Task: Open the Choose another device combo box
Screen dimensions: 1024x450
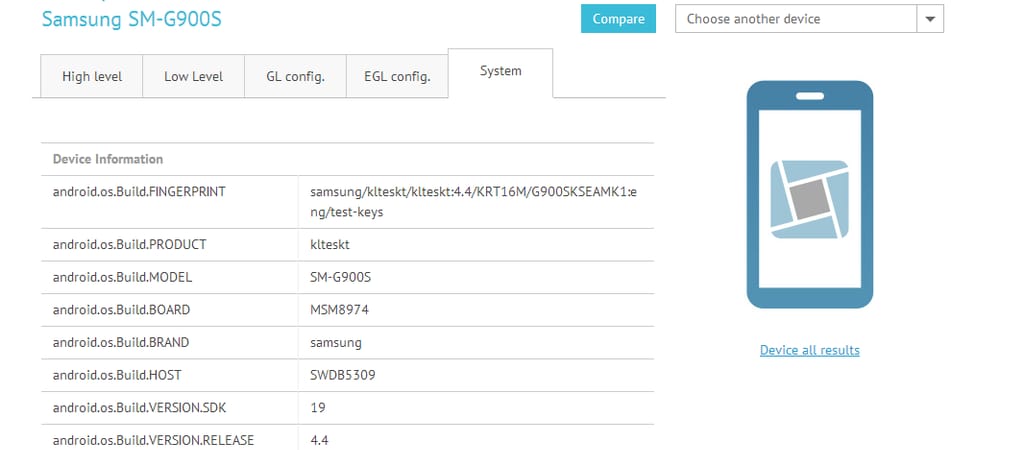Action: coord(796,19)
